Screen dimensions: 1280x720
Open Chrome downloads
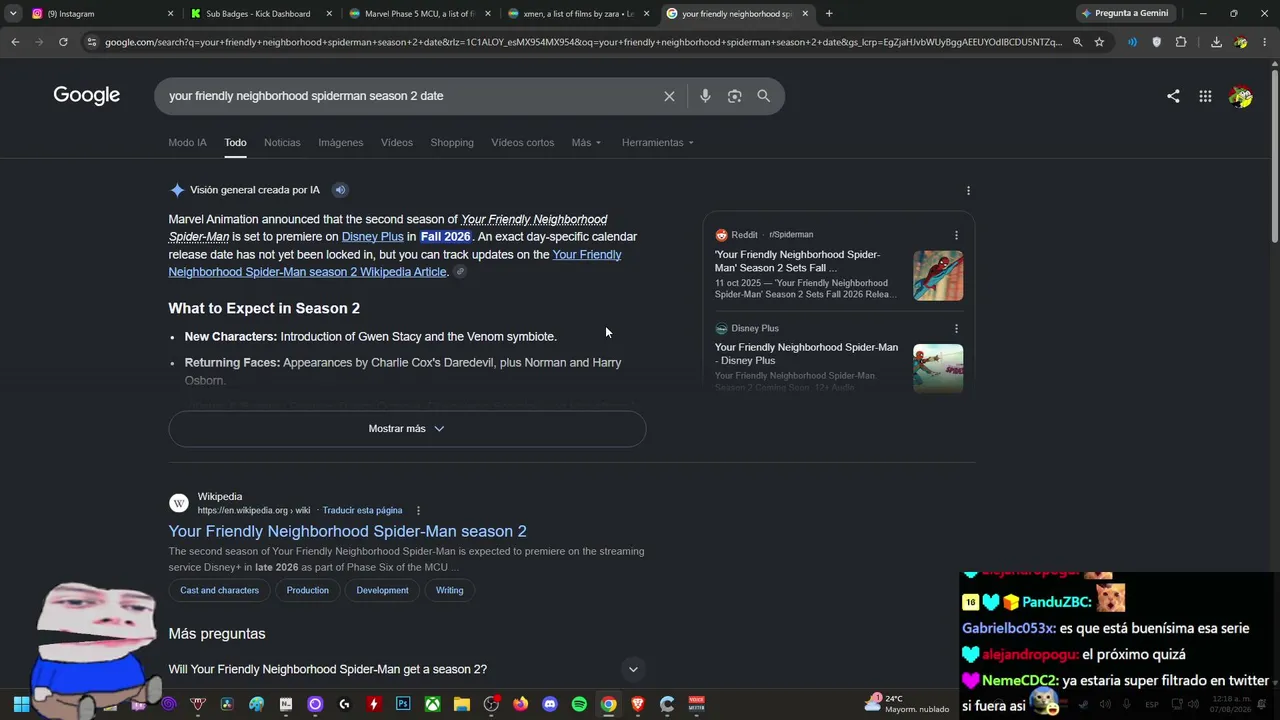1216,42
